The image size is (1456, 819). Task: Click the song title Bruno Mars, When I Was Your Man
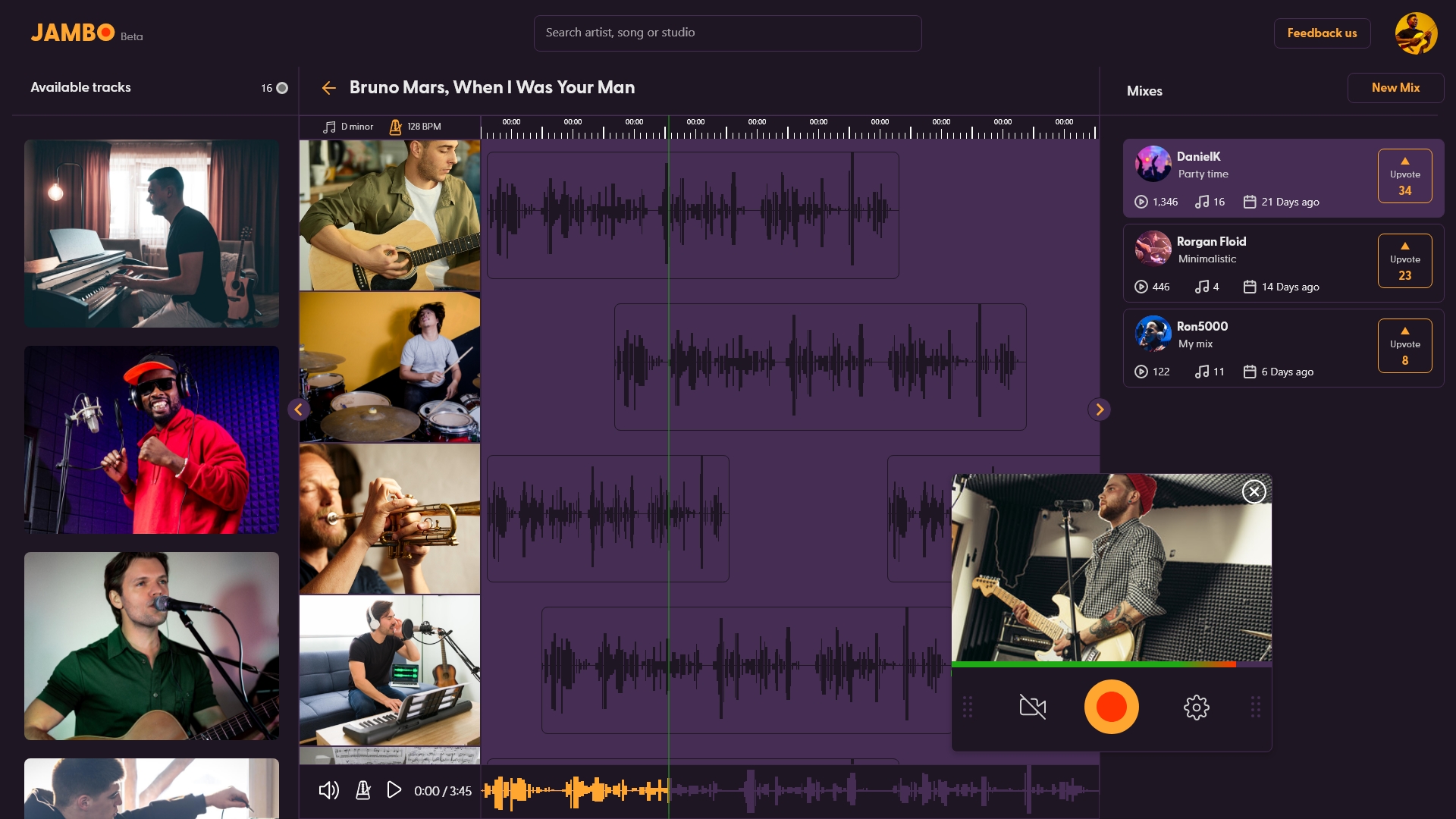coord(492,87)
